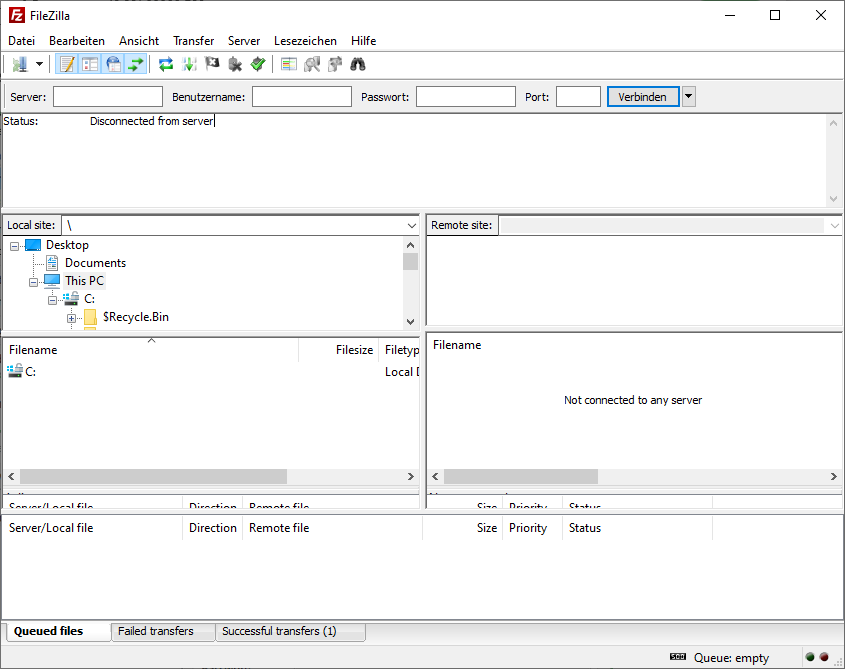845x669 pixels.
Task: Collapse the This PC tree node
Action: pyautogui.click(x=33, y=282)
